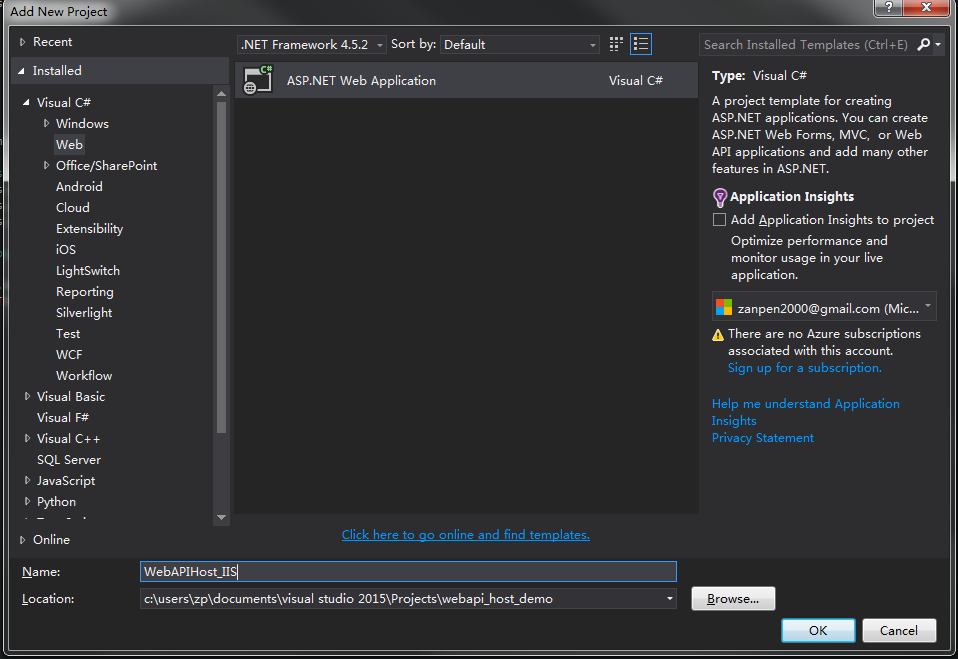958x659 pixels.
Task: Expand the Recent section
Action: tap(22, 42)
